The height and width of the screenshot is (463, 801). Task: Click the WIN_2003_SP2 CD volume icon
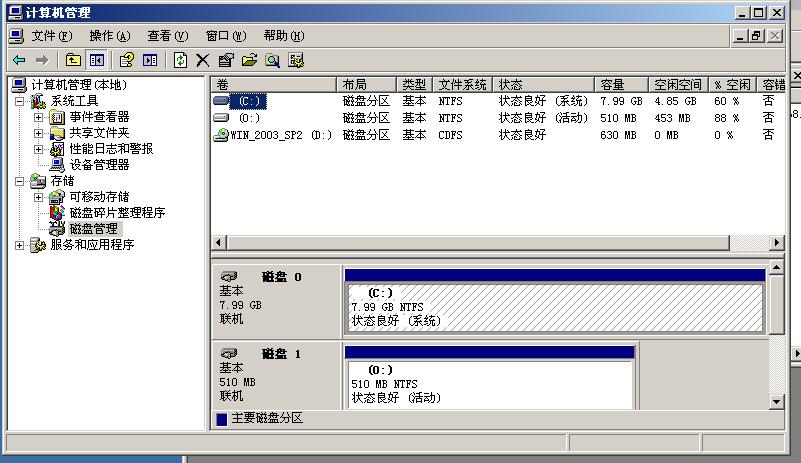(x=221, y=135)
